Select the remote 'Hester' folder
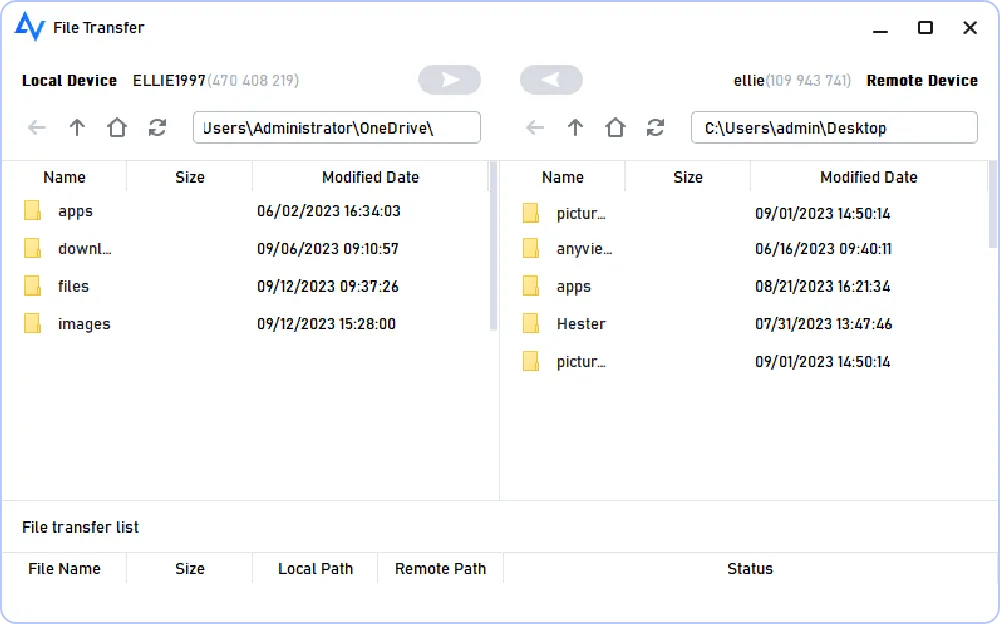This screenshot has width=1000, height=624. point(581,324)
